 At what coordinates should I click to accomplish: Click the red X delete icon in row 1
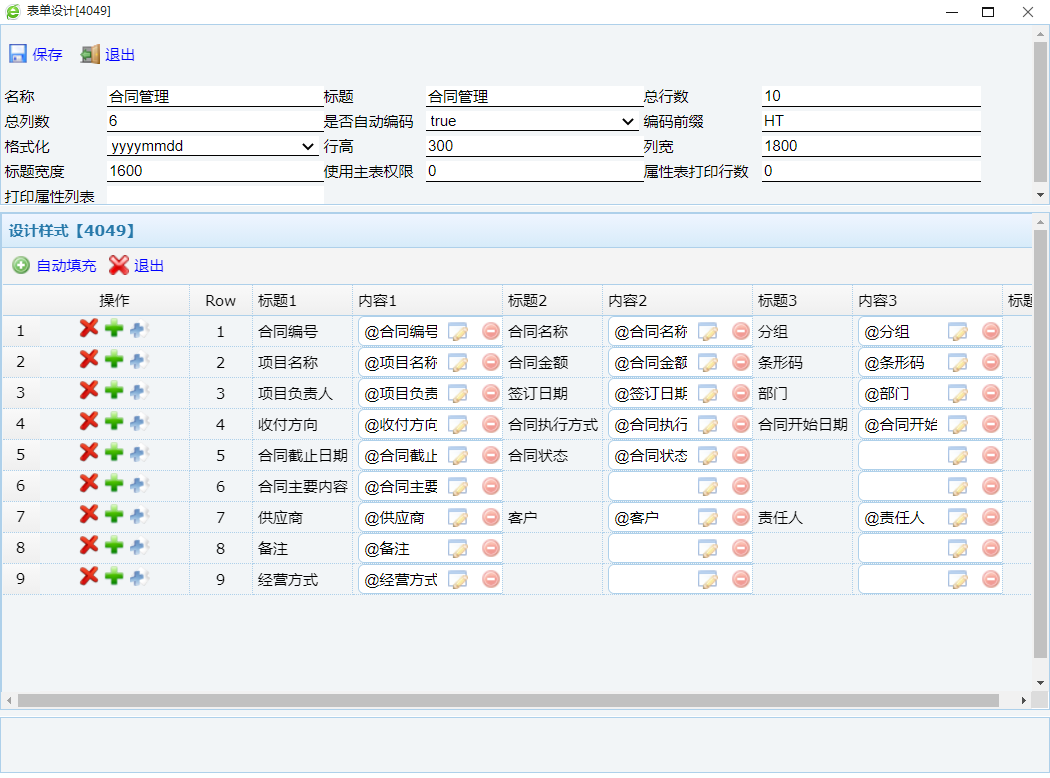89,329
